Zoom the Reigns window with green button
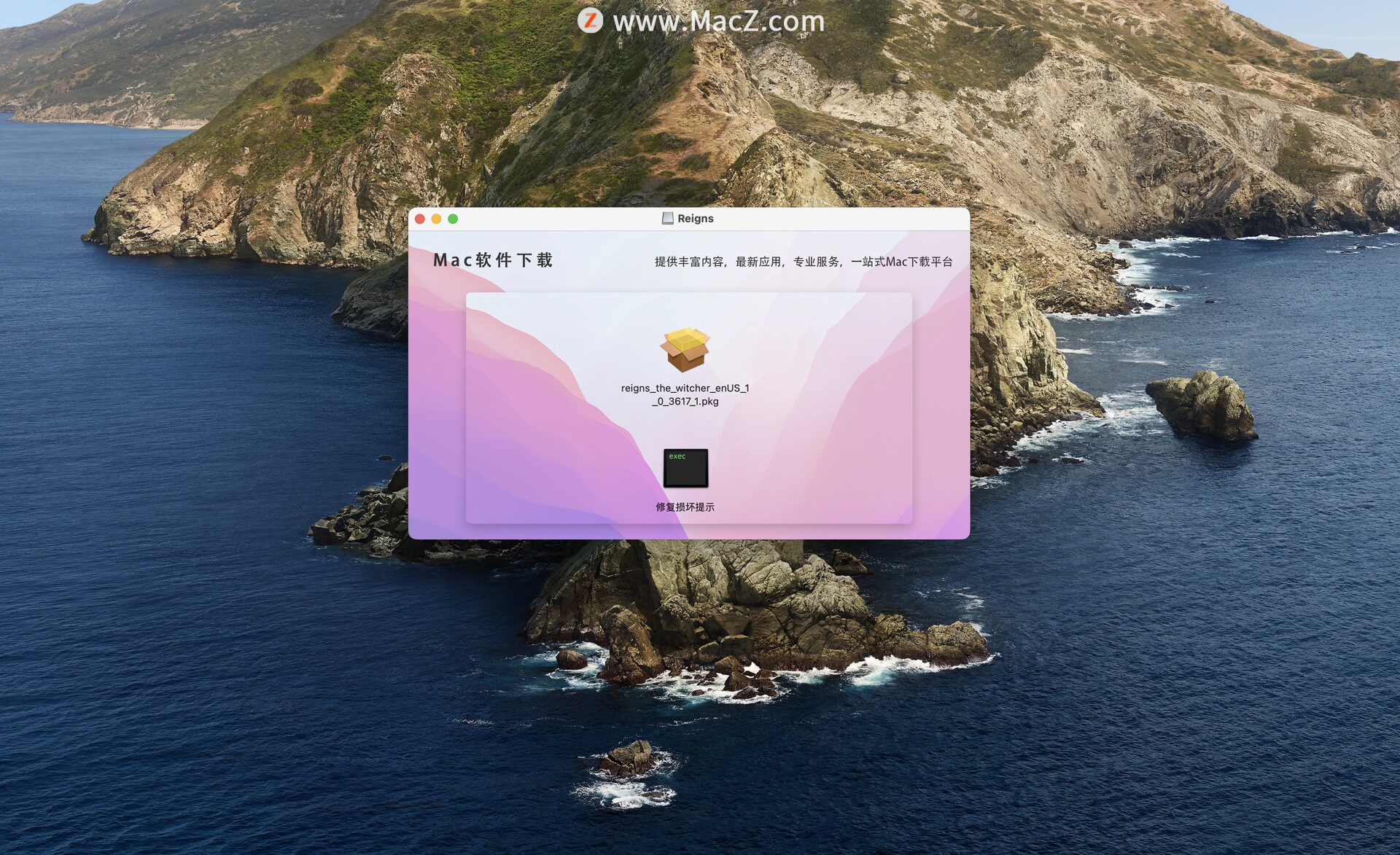 [453, 219]
